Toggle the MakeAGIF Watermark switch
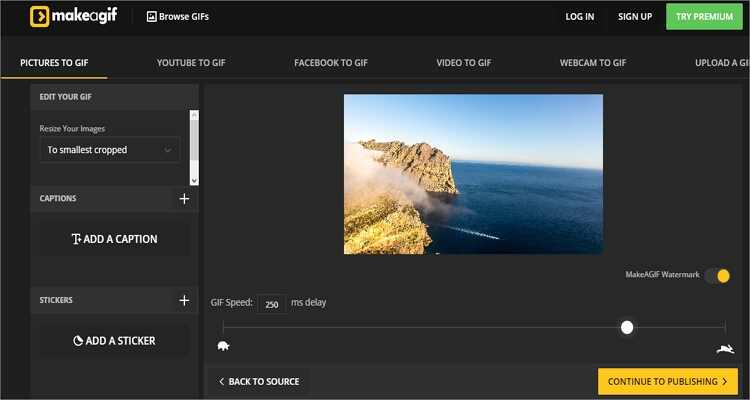Image resolution: width=750 pixels, height=400 pixels. coord(718,276)
